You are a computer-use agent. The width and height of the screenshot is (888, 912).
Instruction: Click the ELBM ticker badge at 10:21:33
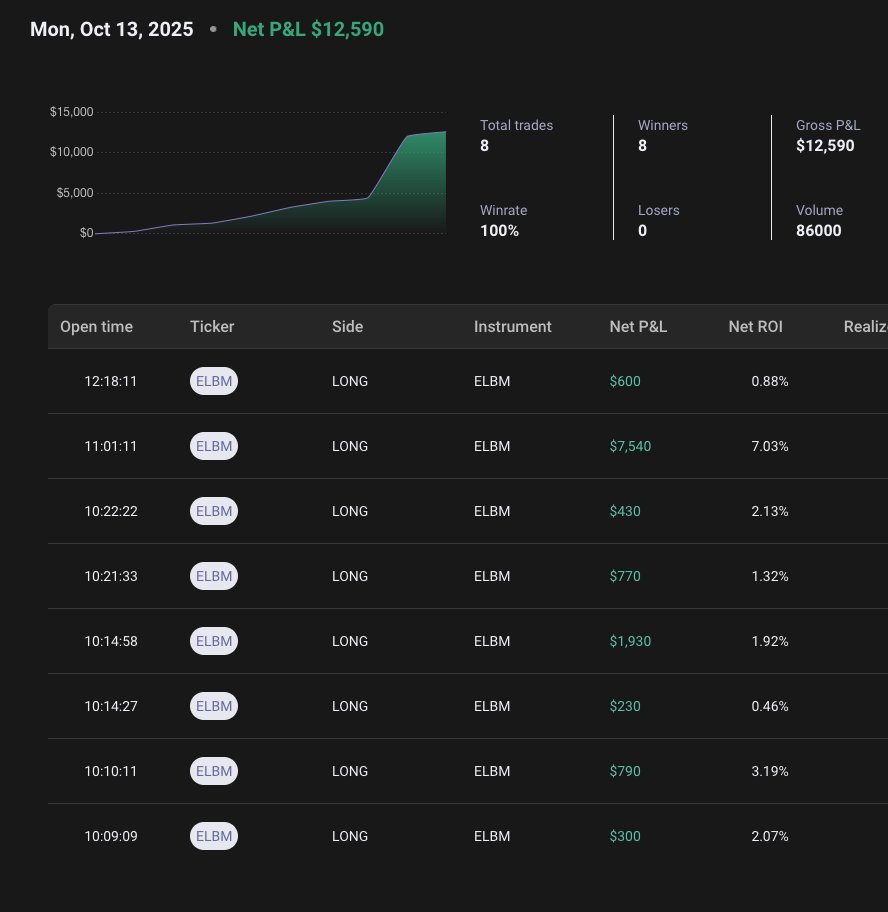click(214, 576)
